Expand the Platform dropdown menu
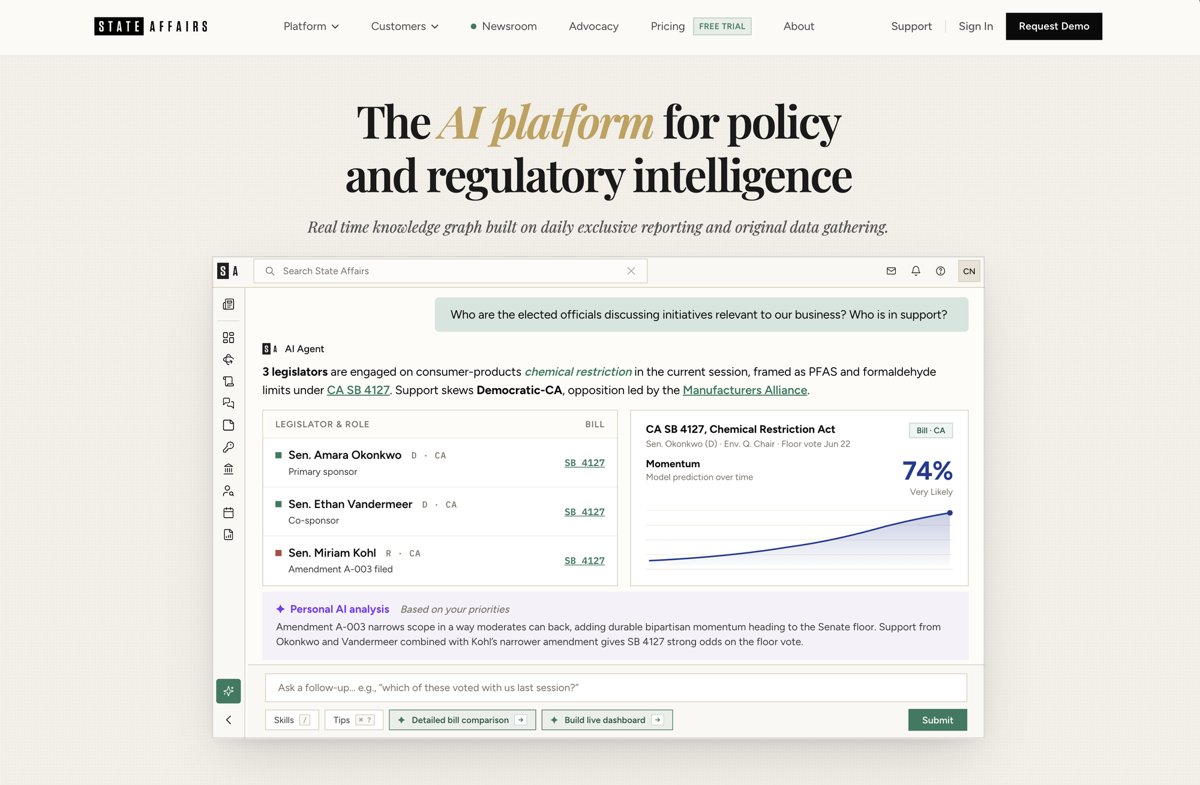The width and height of the screenshot is (1200, 785). [311, 26]
